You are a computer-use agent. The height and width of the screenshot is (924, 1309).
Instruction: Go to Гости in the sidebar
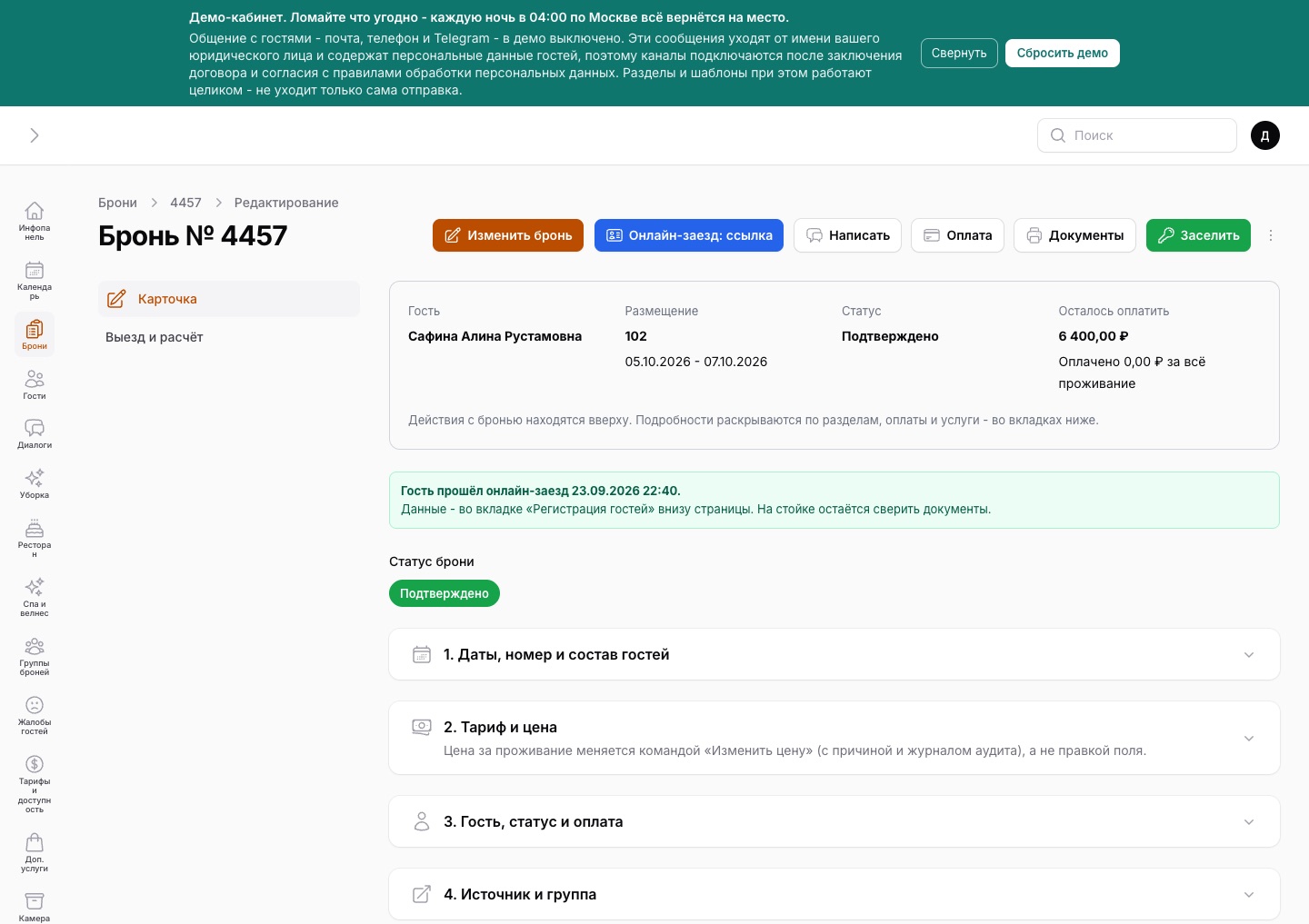coord(35,384)
